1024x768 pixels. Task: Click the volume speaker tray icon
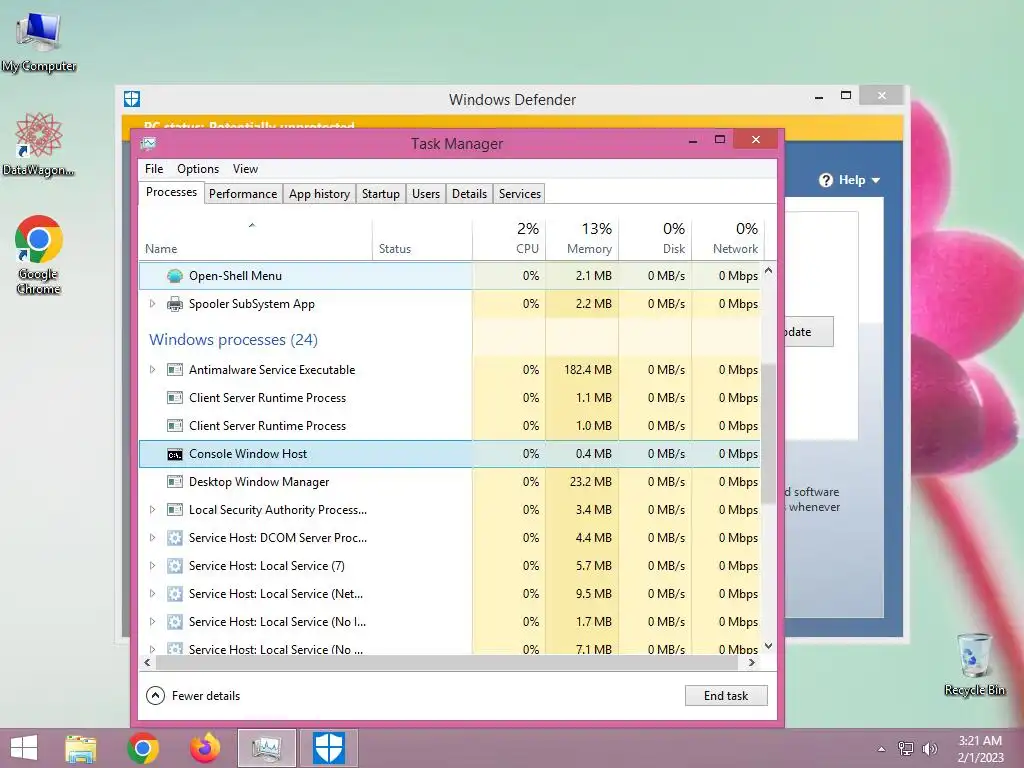(x=929, y=749)
